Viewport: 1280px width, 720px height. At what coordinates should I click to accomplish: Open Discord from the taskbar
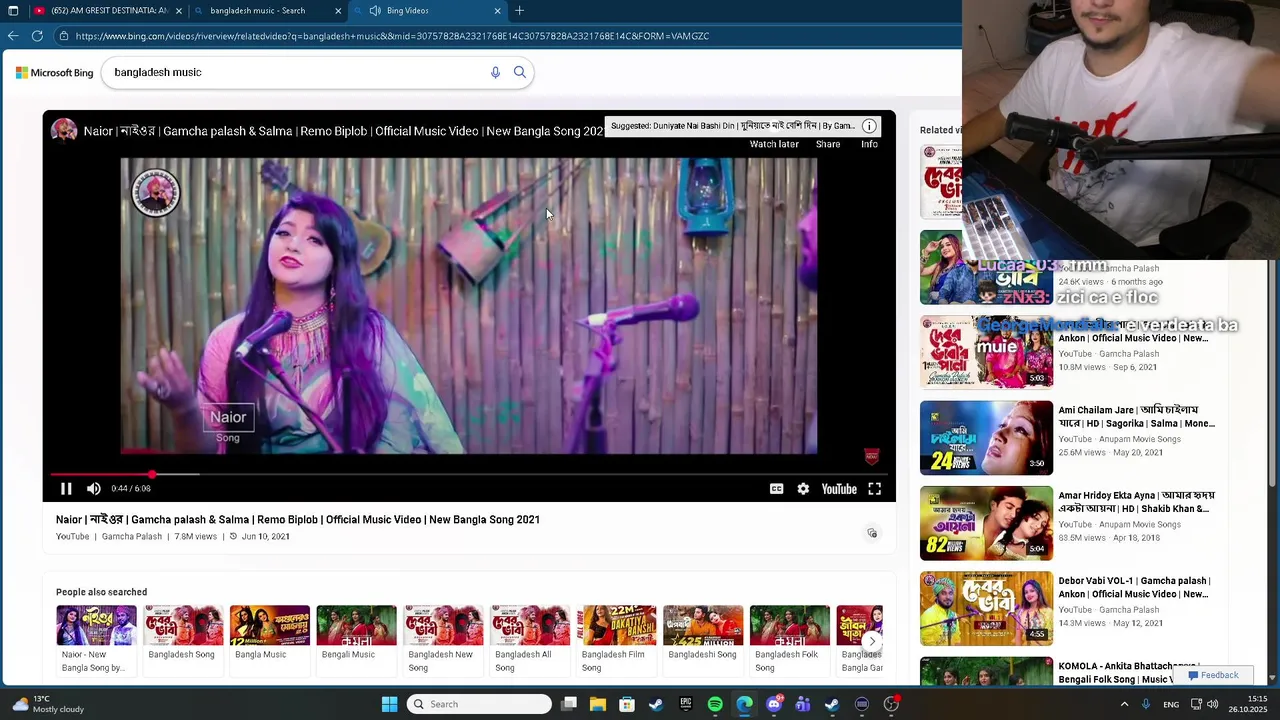(x=774, y=704)
